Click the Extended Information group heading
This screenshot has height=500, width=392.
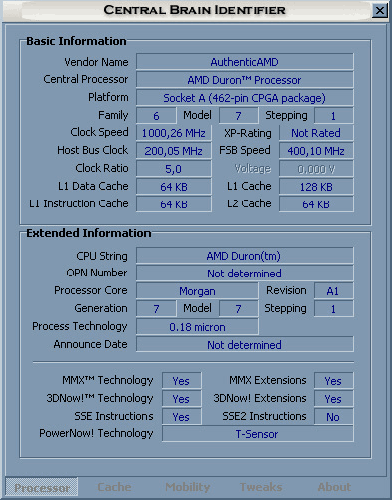pyautogui.click(x=89, y=233)
